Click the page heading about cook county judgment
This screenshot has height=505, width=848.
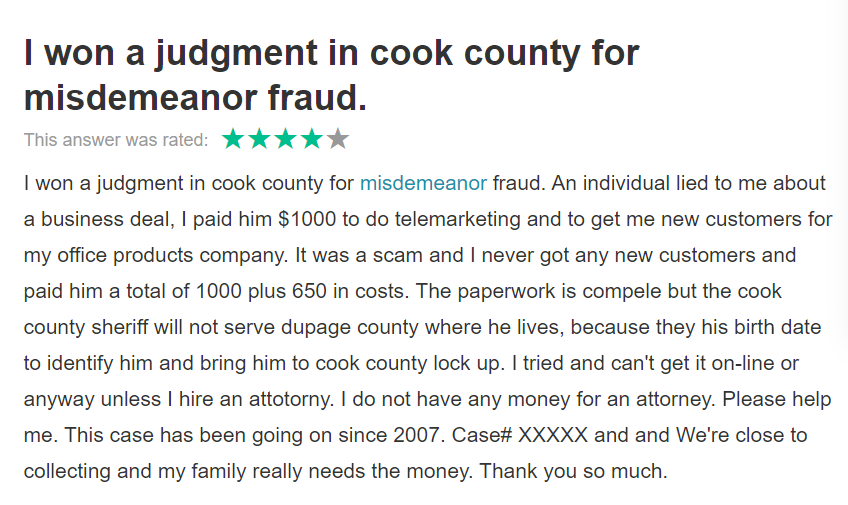tap(332, 75)
